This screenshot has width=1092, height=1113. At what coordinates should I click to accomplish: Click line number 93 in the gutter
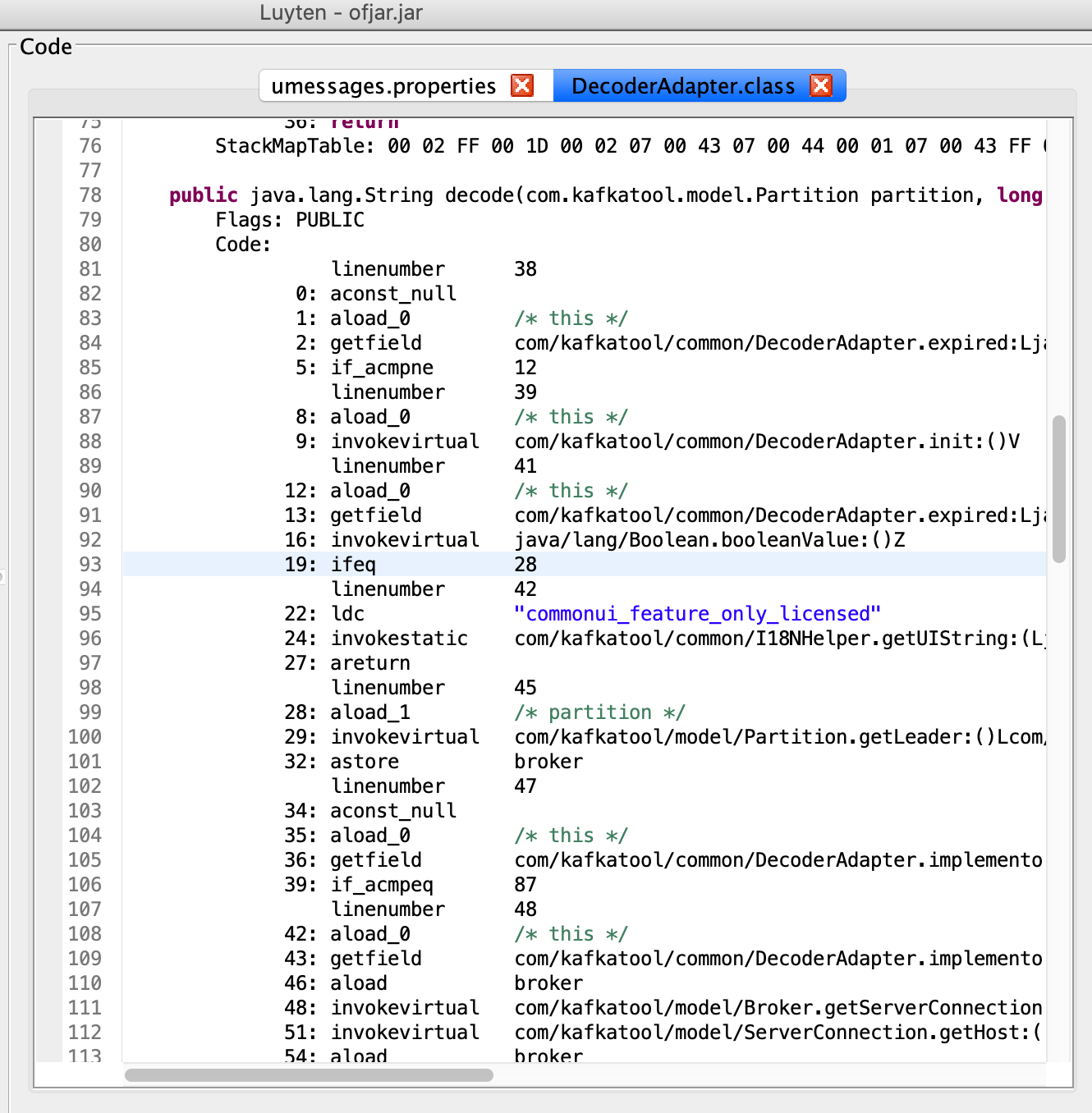(x=90, y=565)
